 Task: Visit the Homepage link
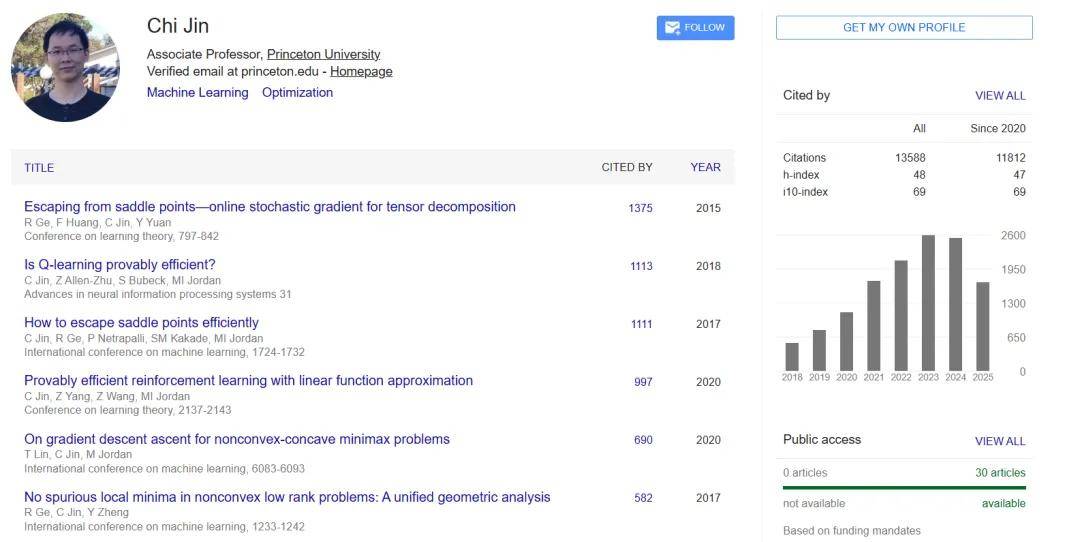[361, 71]
